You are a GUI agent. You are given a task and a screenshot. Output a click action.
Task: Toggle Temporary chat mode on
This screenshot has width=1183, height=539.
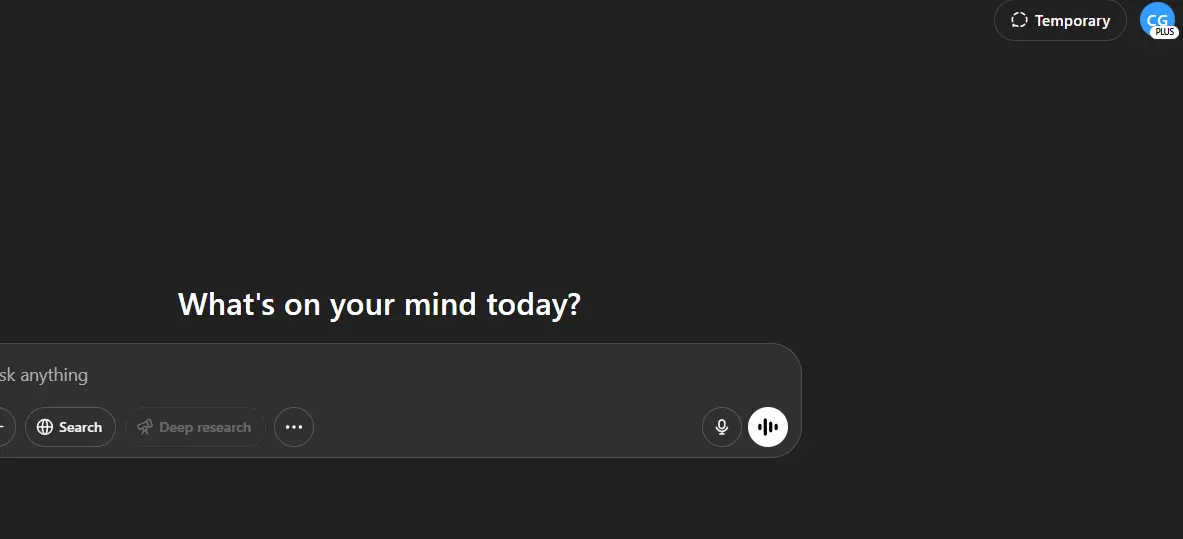(1060, 20)
